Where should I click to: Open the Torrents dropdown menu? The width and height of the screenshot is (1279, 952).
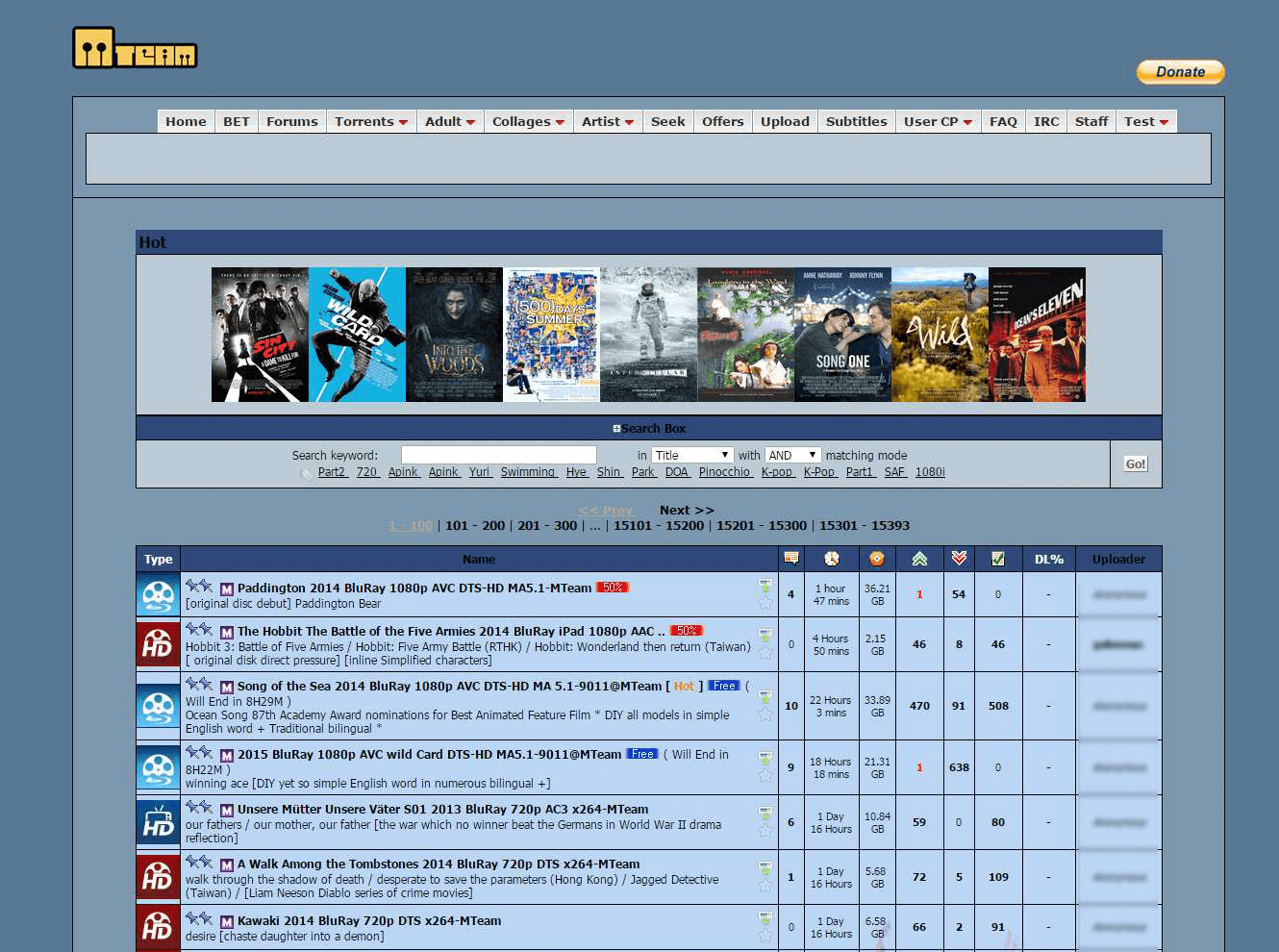point(371,121)
